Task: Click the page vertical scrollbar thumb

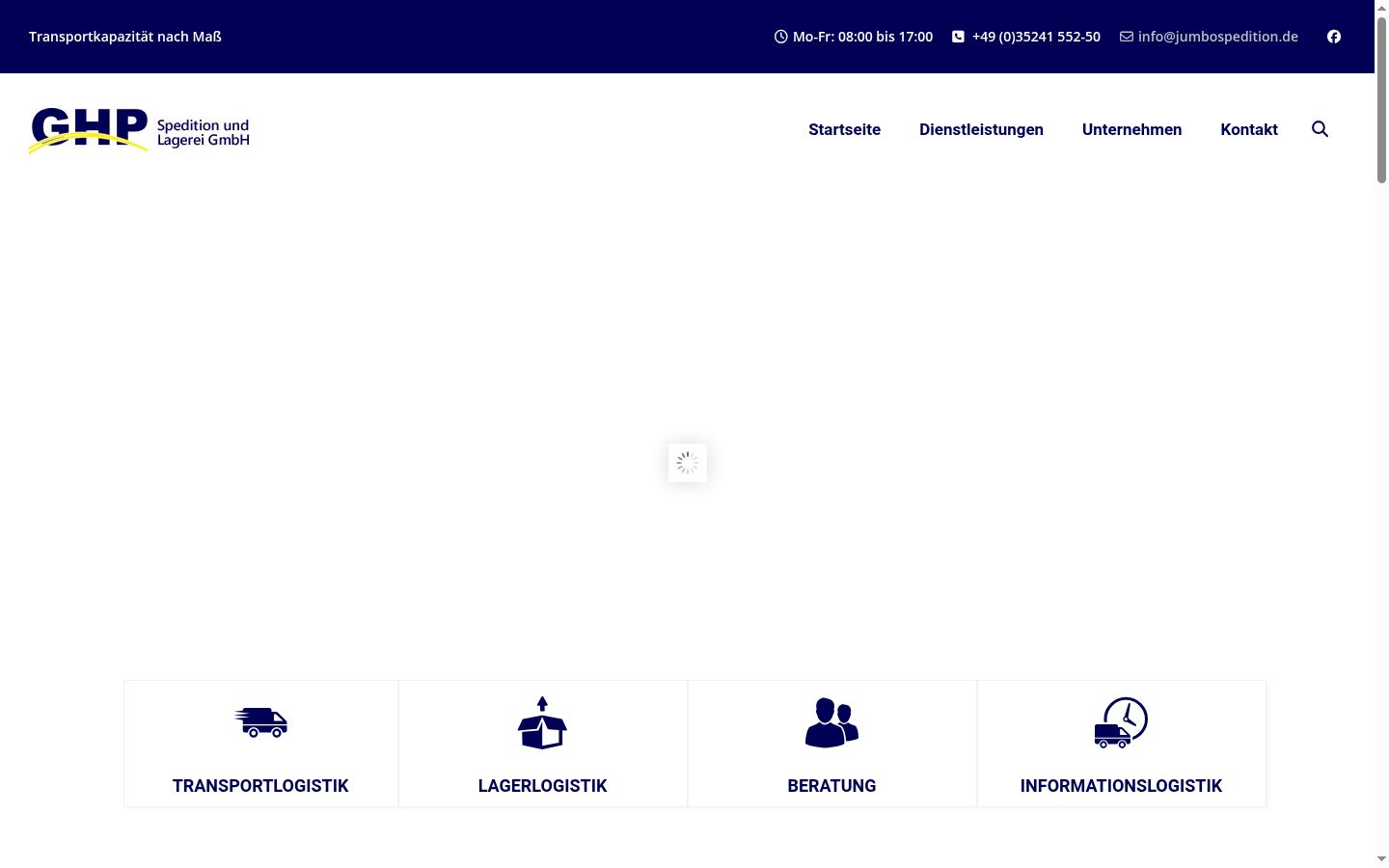Action: (x=1381, y=99)
